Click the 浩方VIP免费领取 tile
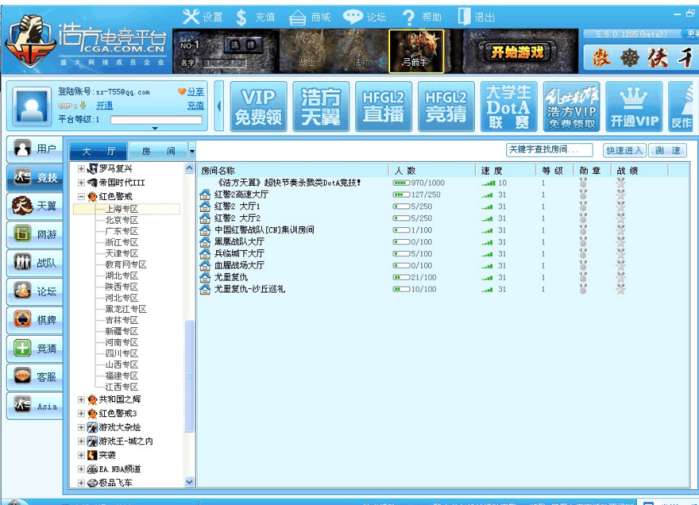Screen dimensions: 699x505 (x=572, y=107)
